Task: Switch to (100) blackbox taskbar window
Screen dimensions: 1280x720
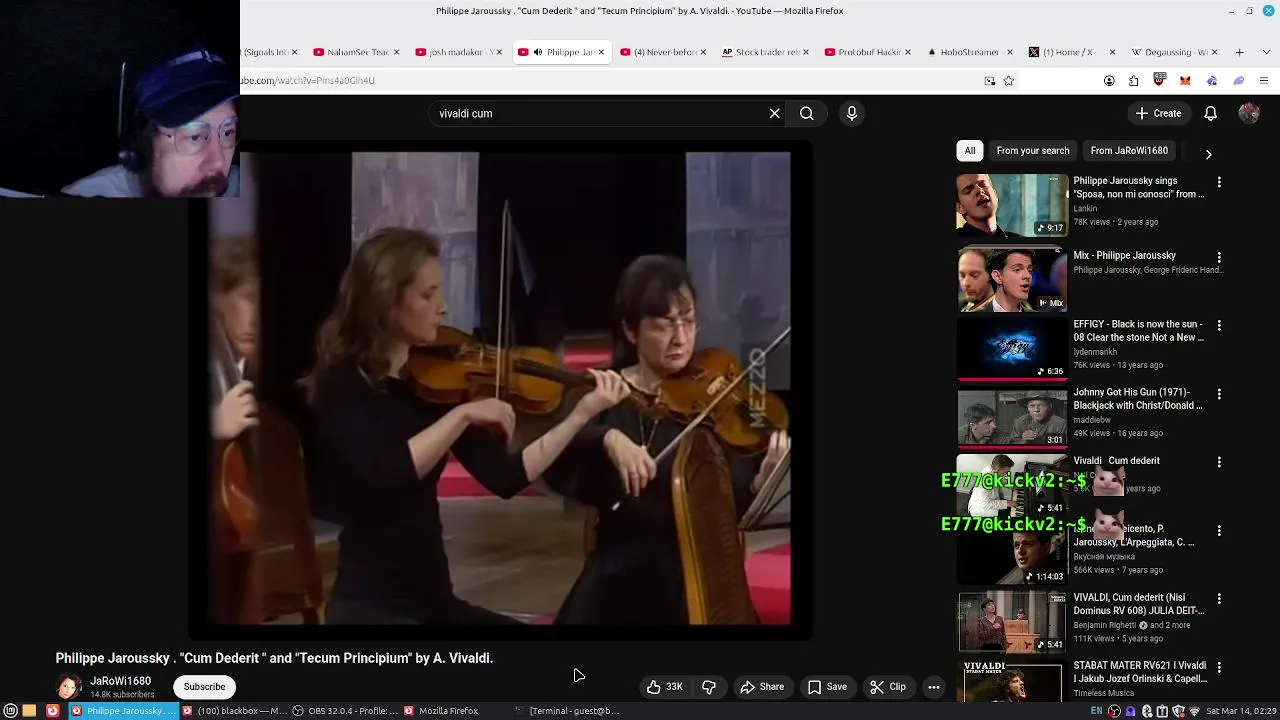Action: (x=234, y=711)
